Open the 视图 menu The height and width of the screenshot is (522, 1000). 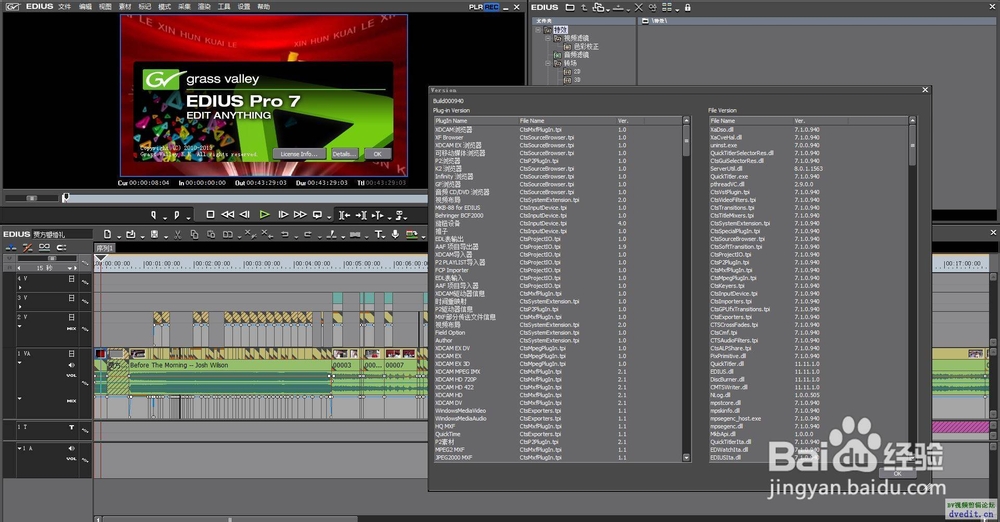coord(105,6)
